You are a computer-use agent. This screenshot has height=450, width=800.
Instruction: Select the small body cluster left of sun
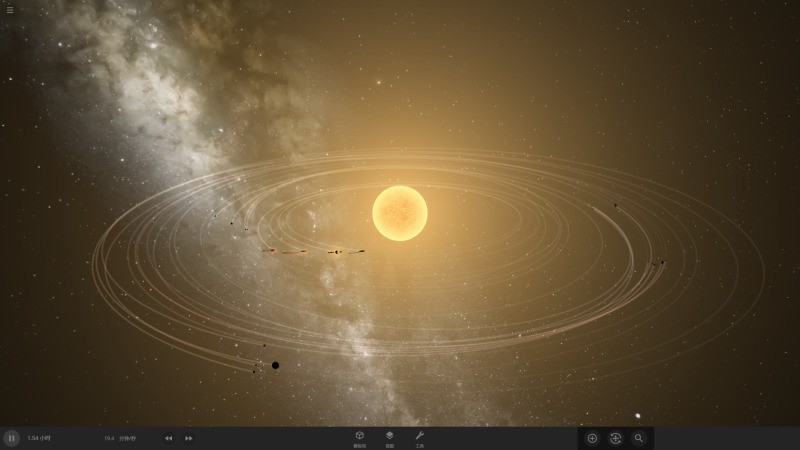335,252
